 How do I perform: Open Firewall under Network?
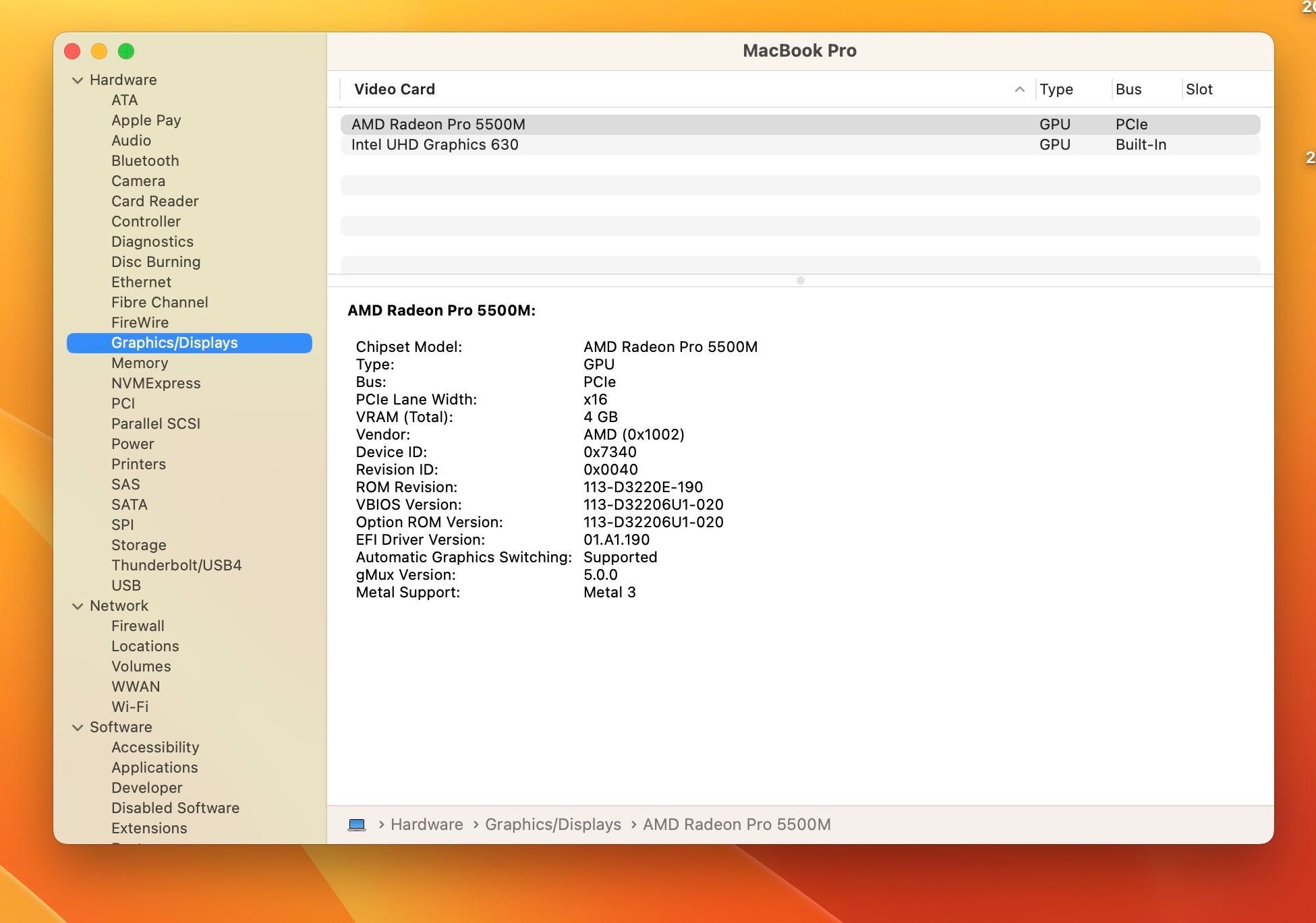(138, 626)
